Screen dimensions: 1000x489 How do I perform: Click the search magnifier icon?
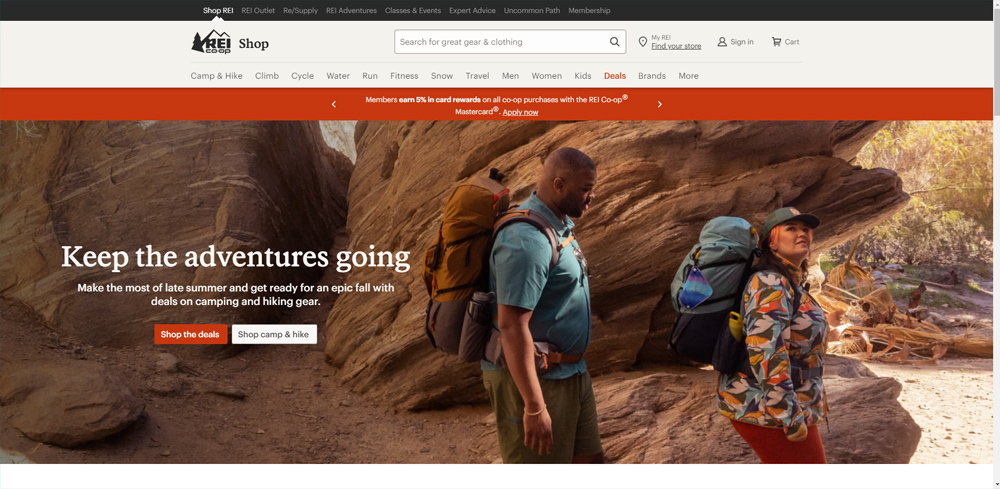[614, 42]
